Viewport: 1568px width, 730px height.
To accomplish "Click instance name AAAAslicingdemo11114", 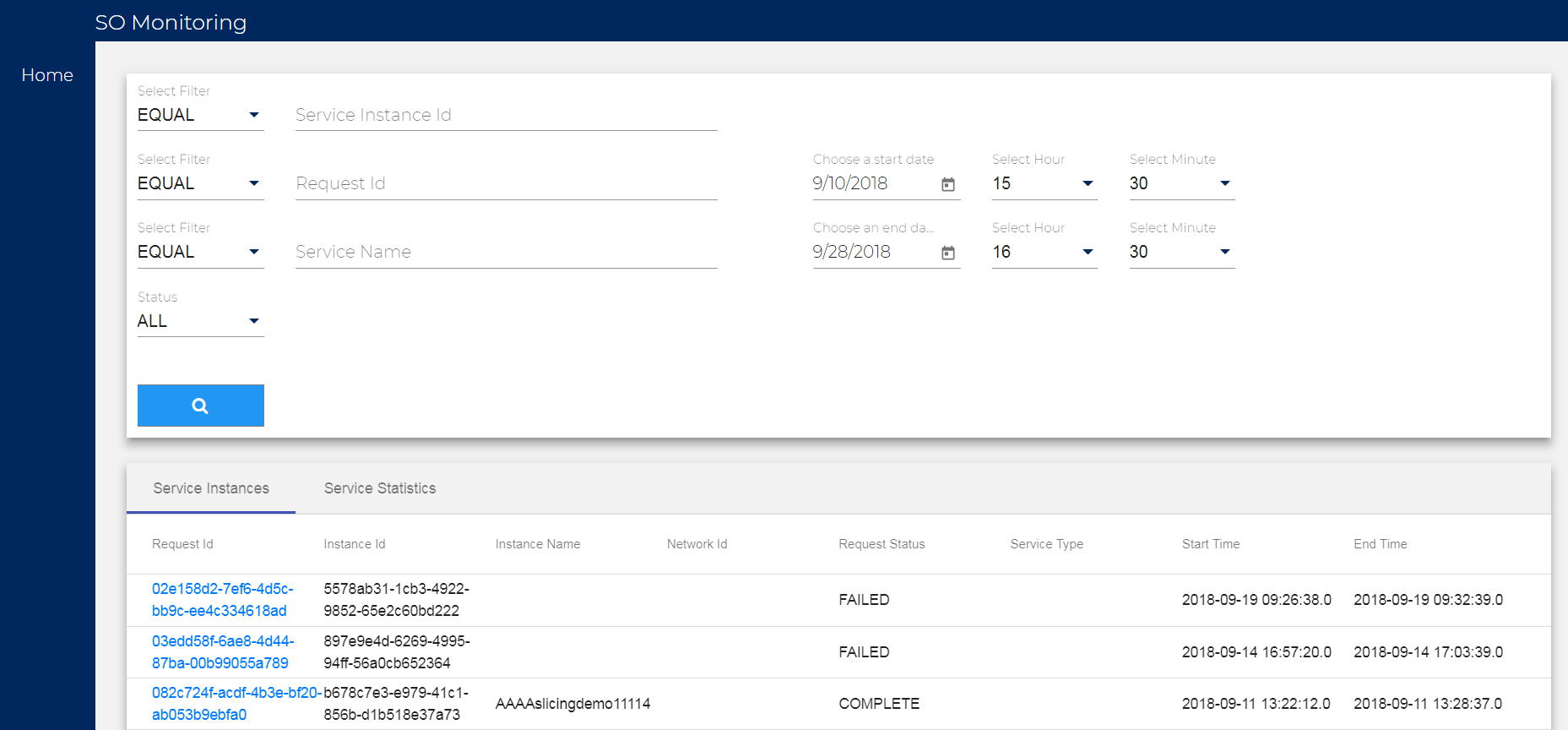I will click(x=572, y=704).
